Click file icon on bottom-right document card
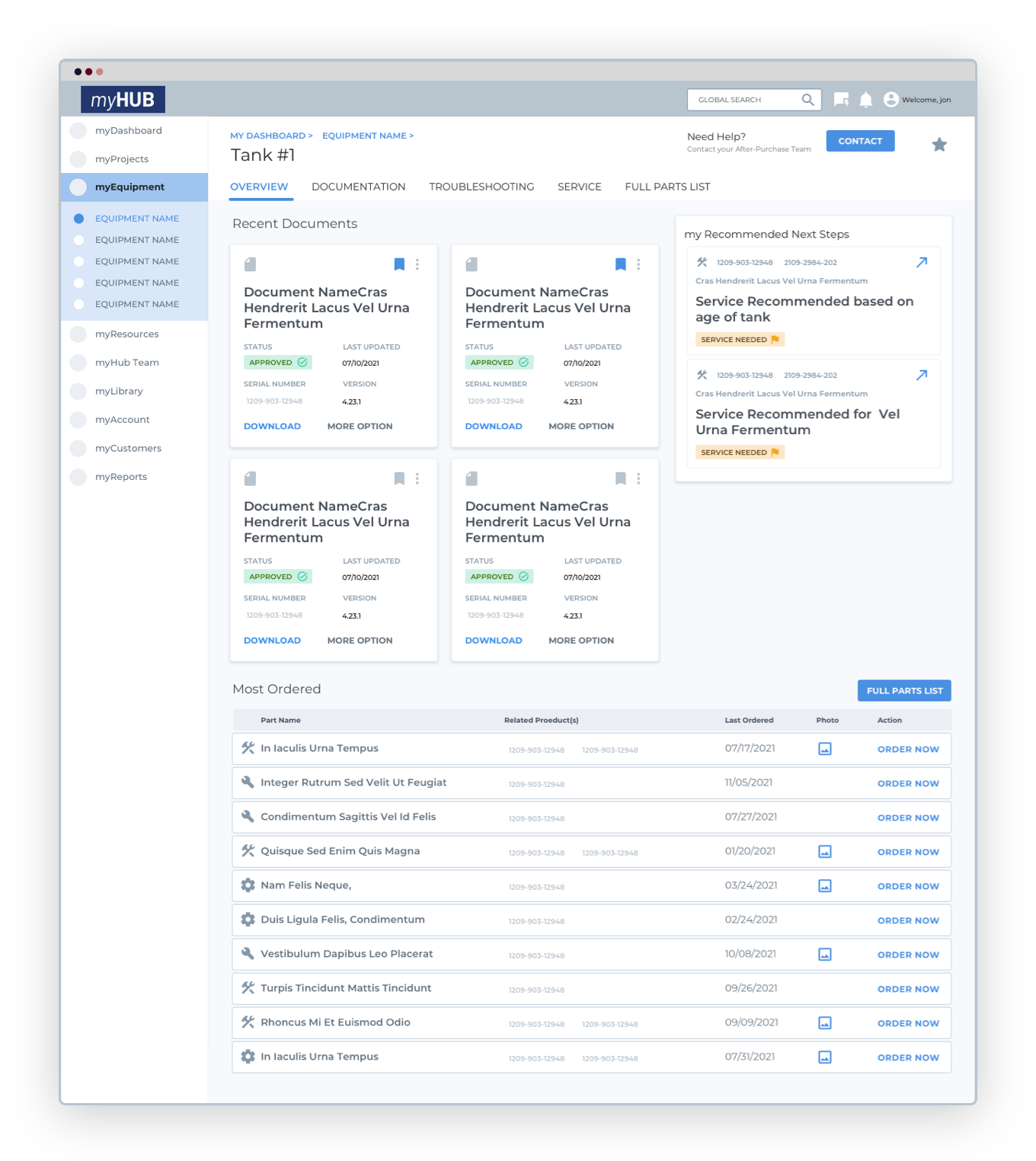The width and height of the screenshot is (1036, 1161). [x=472, y=478]
